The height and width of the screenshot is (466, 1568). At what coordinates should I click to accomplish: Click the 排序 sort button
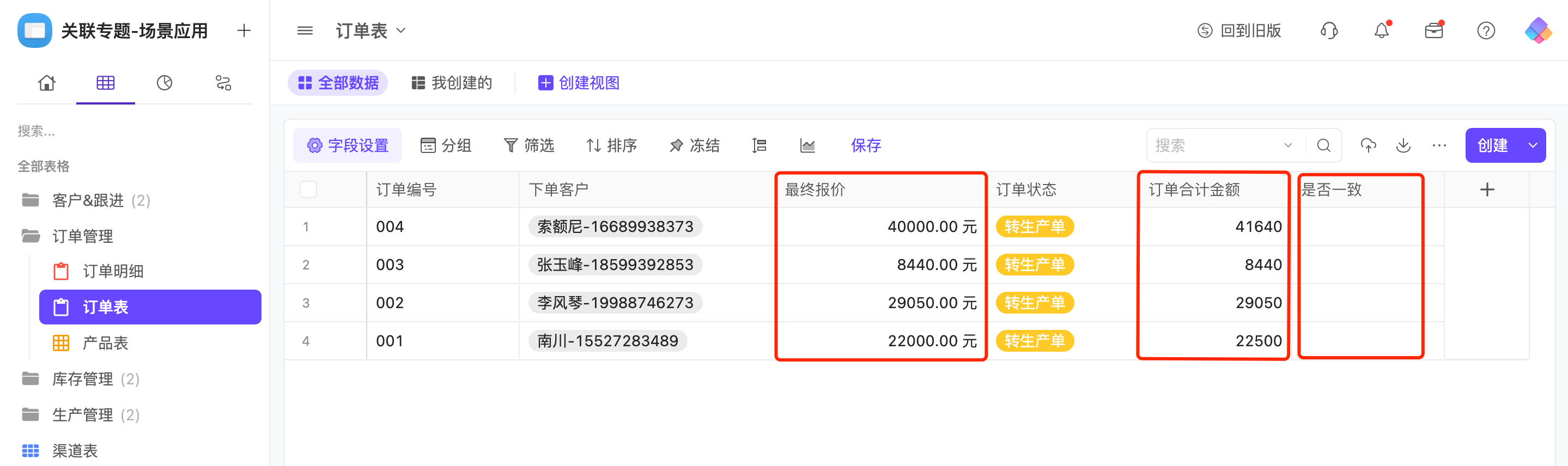click(x=612, y=145)
